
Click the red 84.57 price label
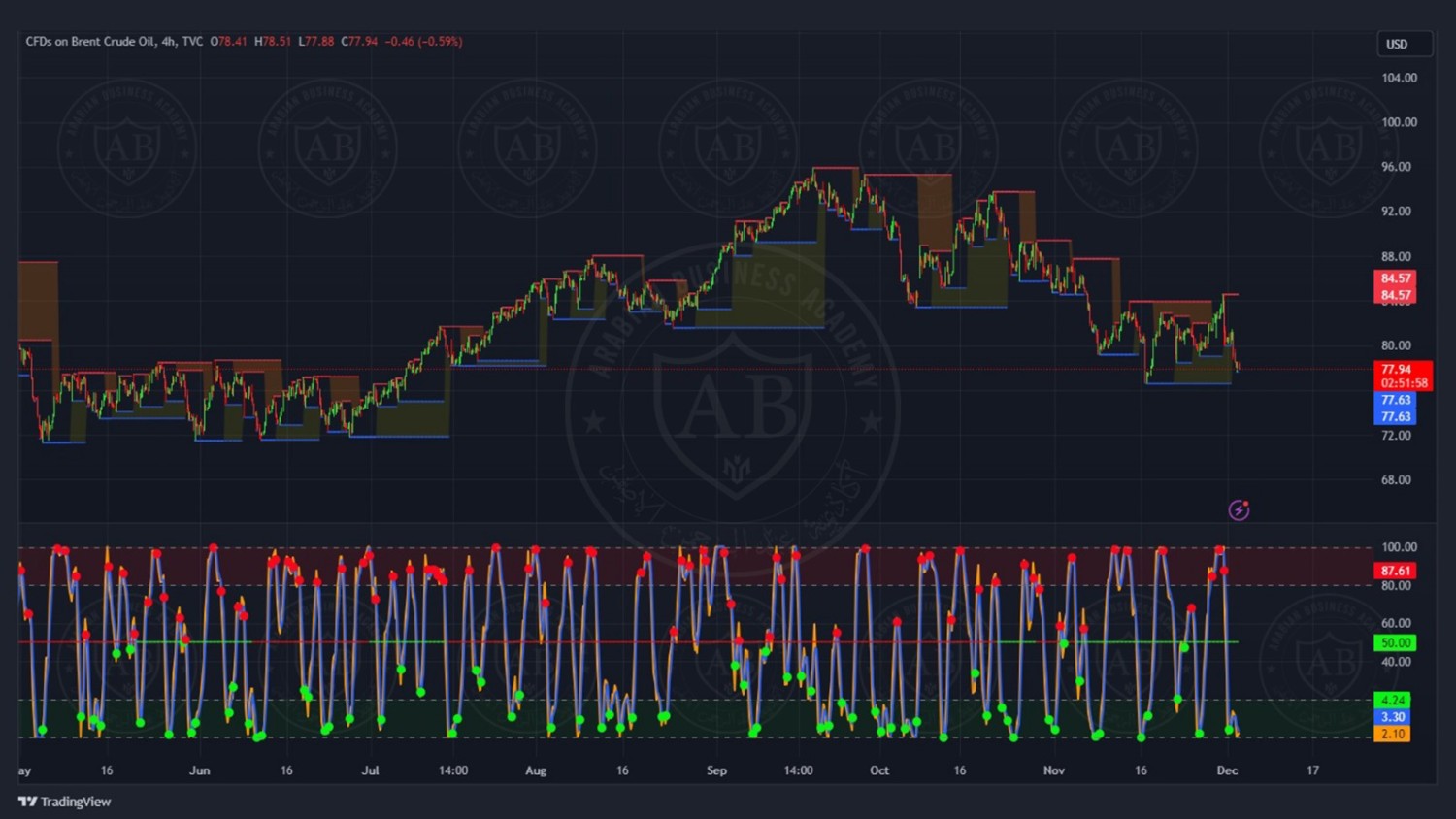pos(1395,278)
